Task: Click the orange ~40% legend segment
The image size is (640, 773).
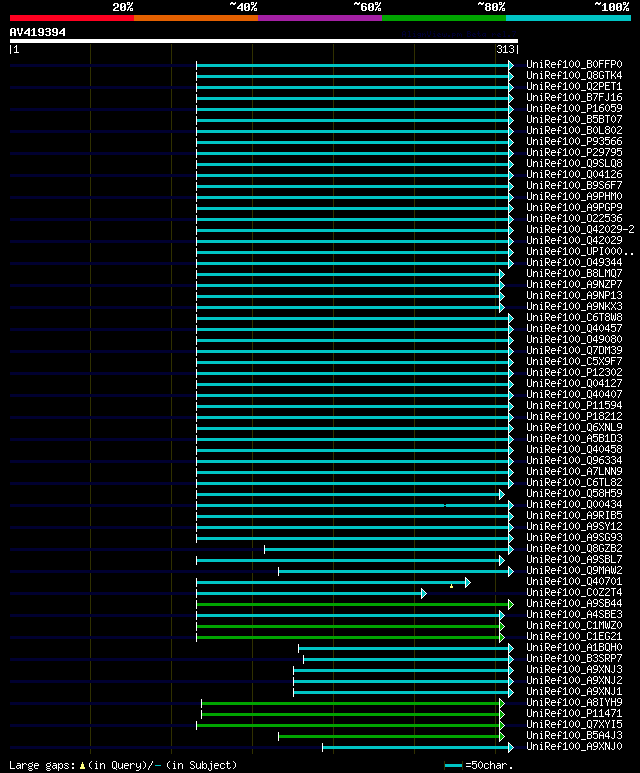Action: [x=196, y=18]
